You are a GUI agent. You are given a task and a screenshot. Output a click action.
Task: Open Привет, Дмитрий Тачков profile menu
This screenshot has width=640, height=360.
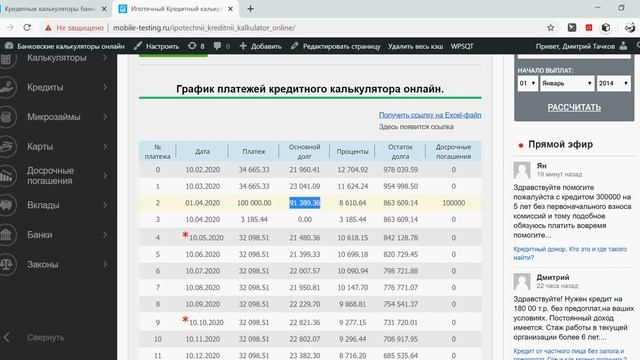tap(581, 46)
